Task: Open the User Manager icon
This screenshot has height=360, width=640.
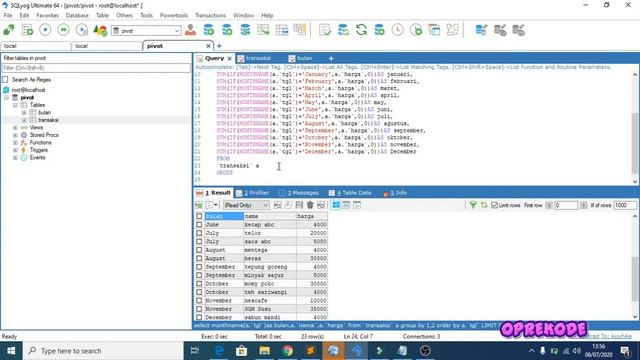Action: tap(190, 30)
